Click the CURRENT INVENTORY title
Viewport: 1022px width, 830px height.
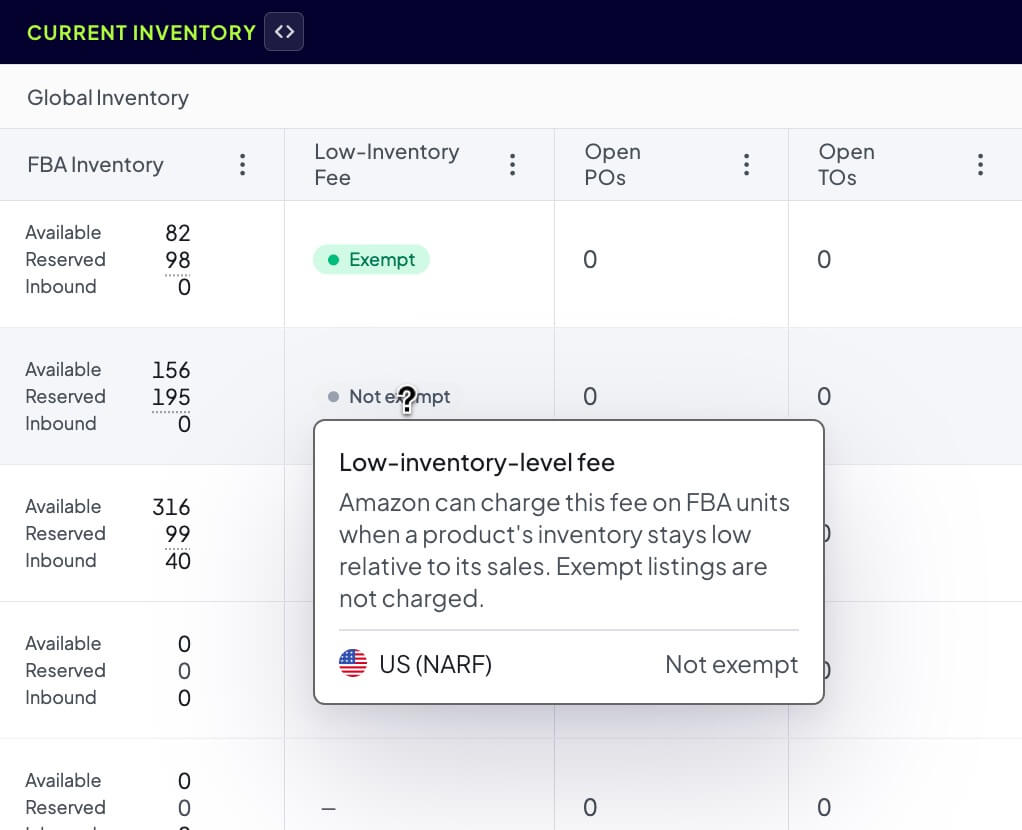[141, 33]
